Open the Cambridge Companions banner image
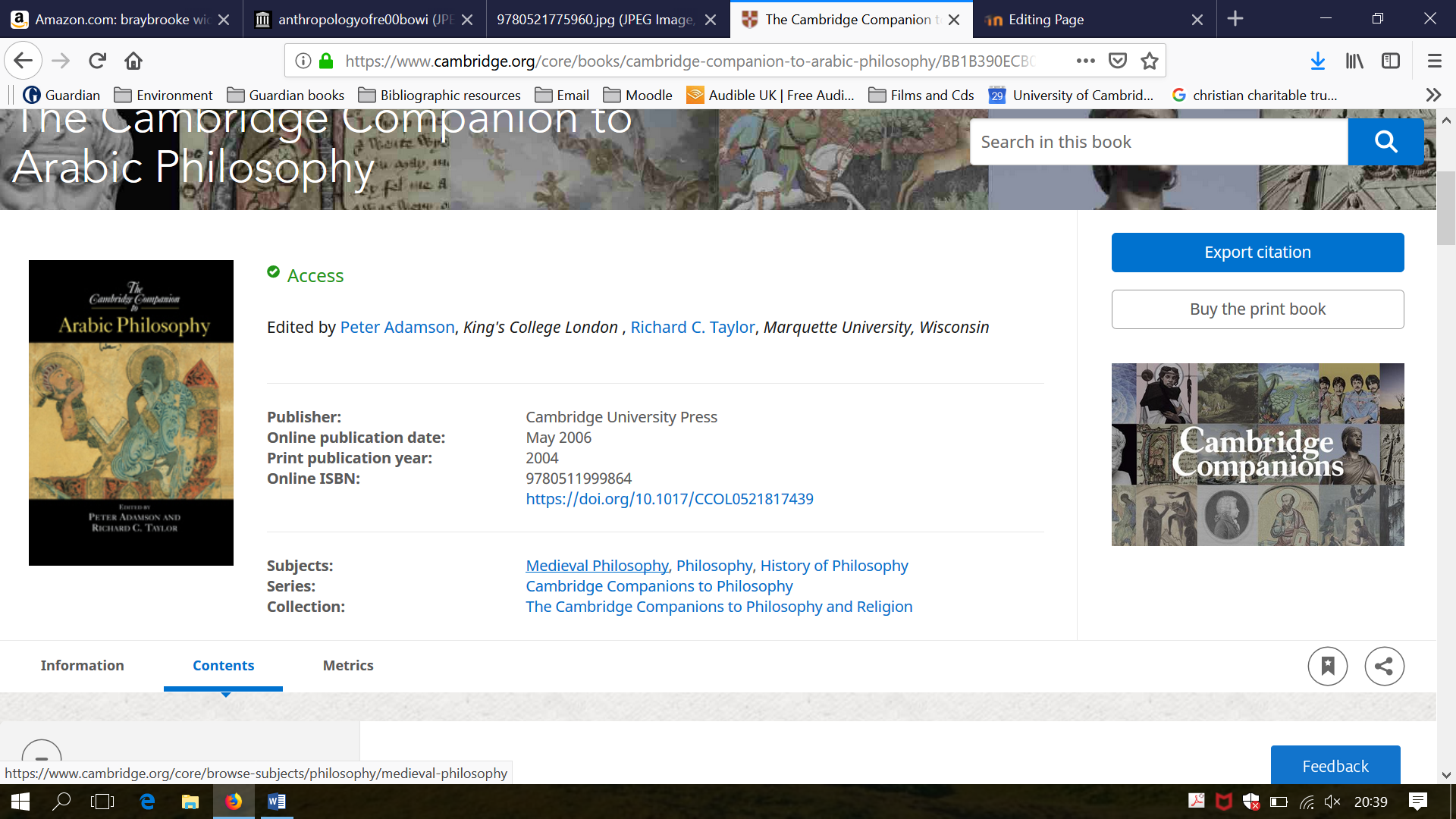 tap(1257, 454)
